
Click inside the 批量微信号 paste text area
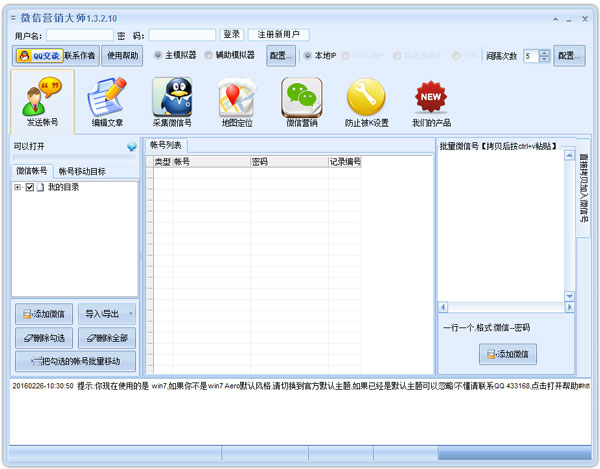coord(501,226)
